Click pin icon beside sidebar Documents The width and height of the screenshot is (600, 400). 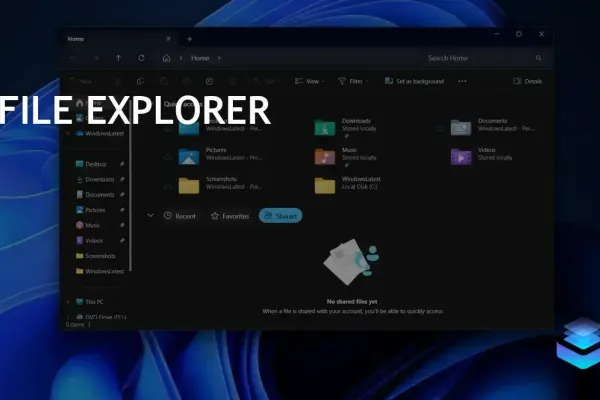[122, 194]
